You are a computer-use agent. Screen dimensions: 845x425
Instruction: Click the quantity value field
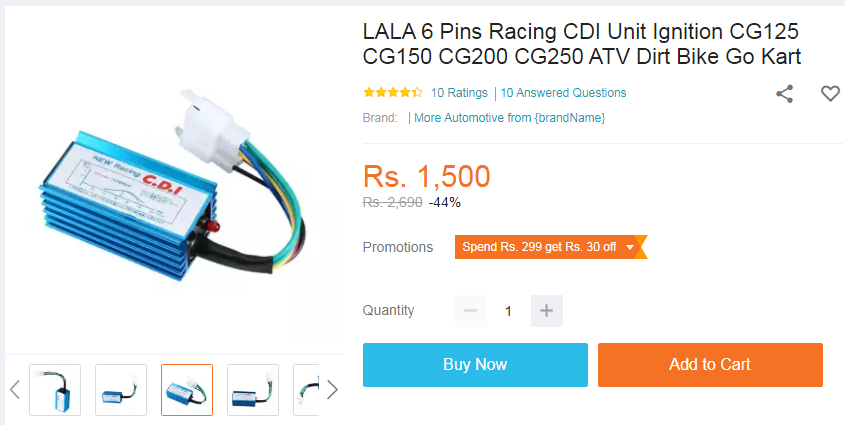pos(508,311)
